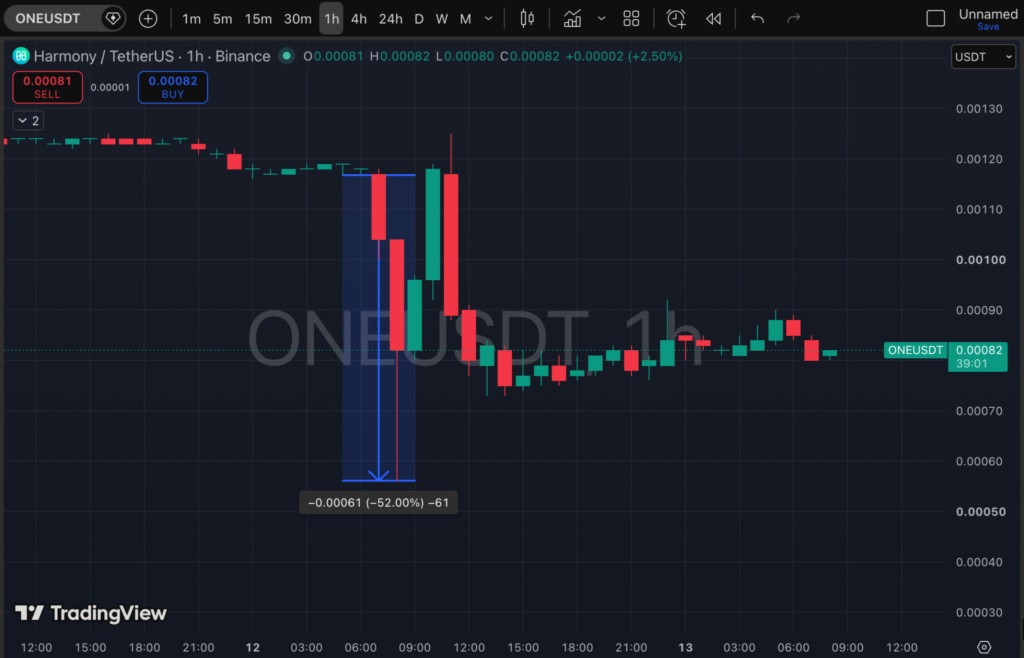Open the indicator templates grid icon
The image size is (1024, 658).
(x=631, y=18)
